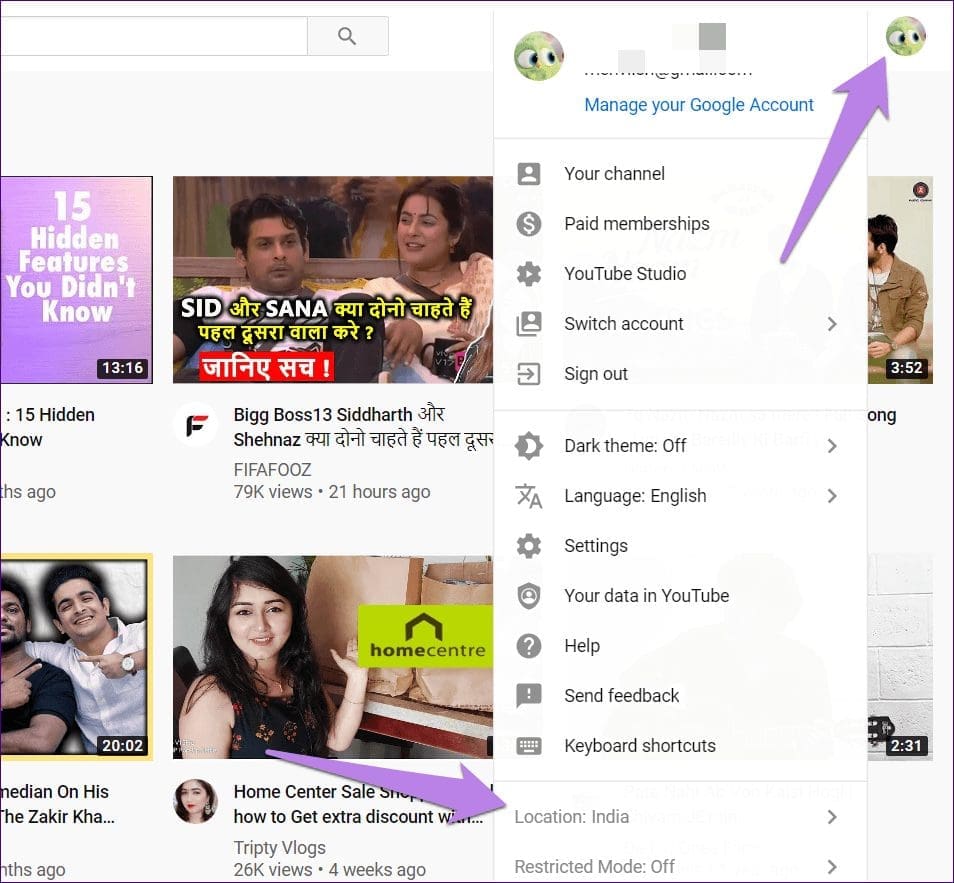
Task: Open Your channel from the account menu
Action: 614,173
